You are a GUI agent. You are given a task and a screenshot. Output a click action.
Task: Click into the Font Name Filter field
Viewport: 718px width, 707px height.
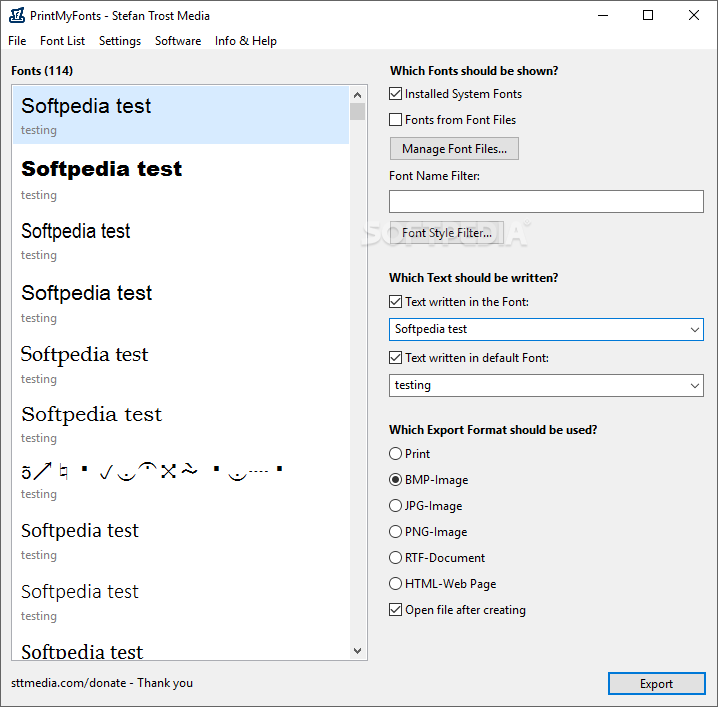point(546,201)
